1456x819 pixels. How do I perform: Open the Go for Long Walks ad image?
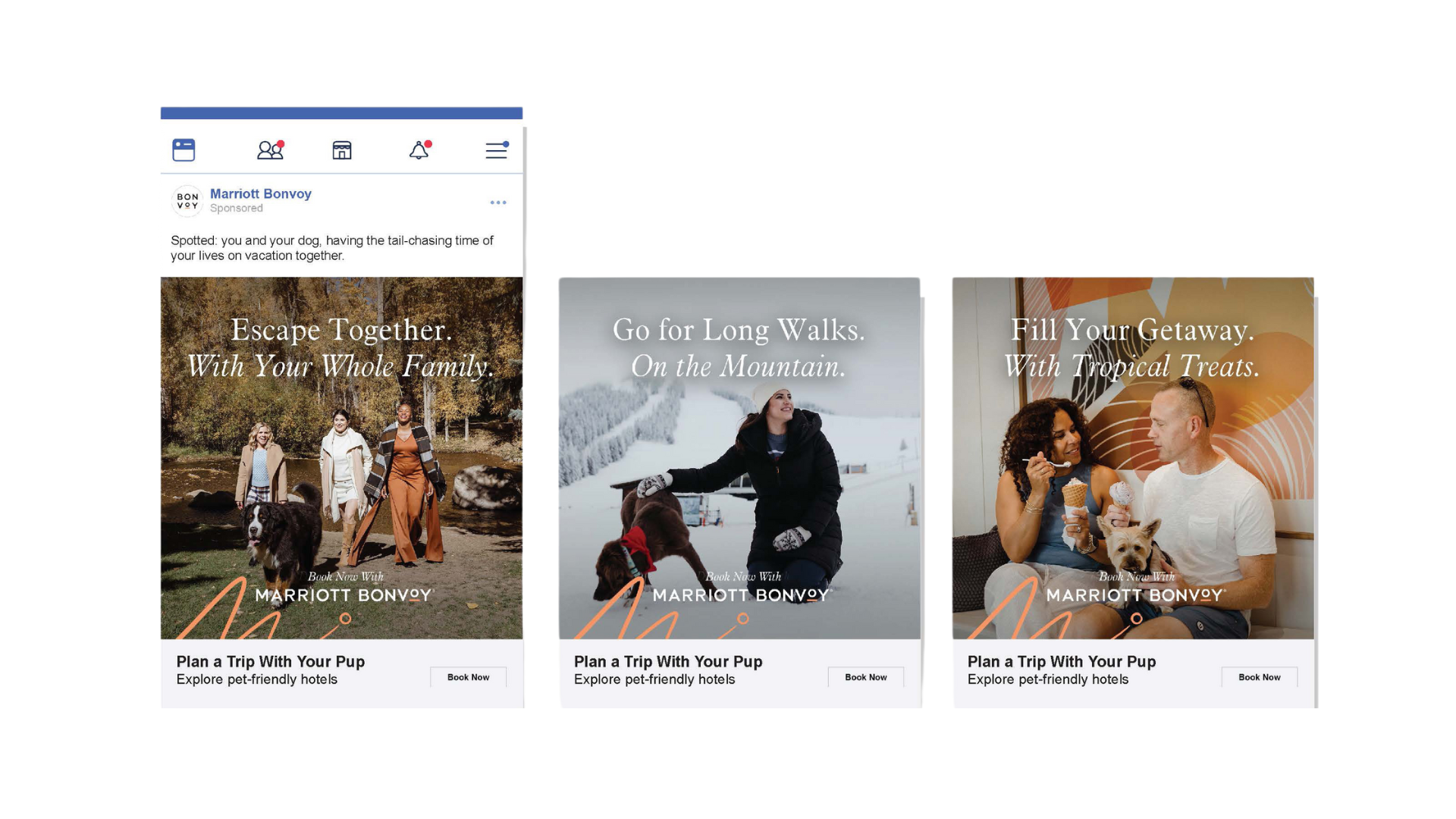(x=739, y=458)
